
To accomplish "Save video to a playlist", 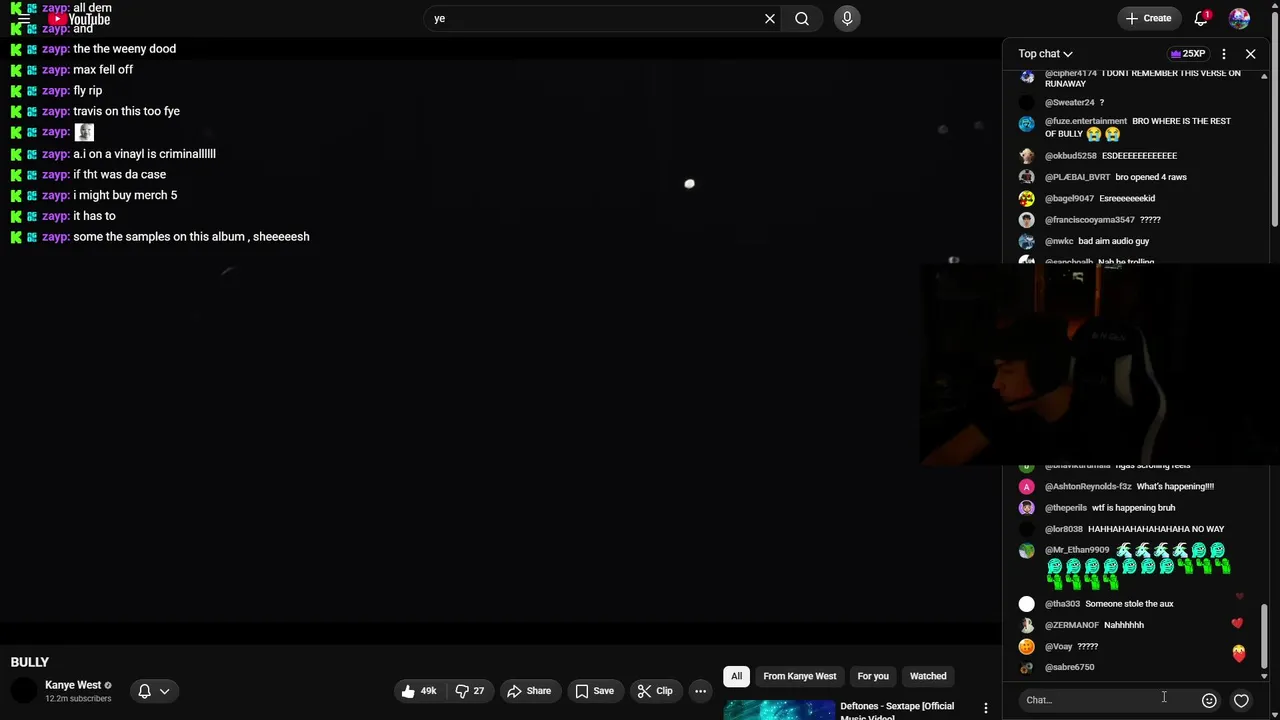I will [x=594, y=691].
